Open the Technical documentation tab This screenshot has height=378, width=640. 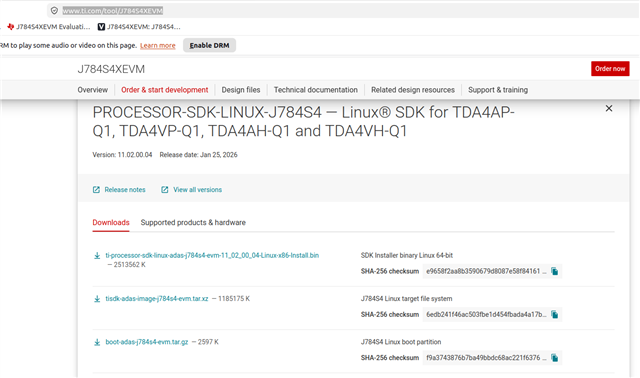pyautogui.click(x=316, y=90)
